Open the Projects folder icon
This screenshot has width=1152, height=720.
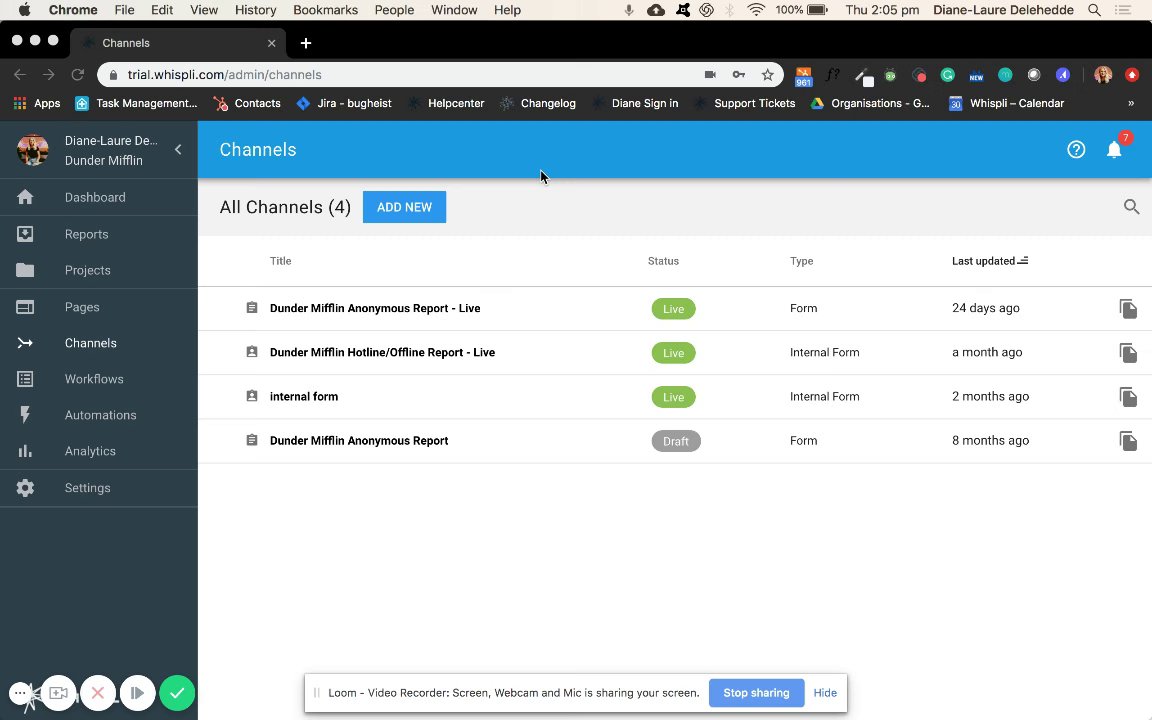(x=25, y=270)
